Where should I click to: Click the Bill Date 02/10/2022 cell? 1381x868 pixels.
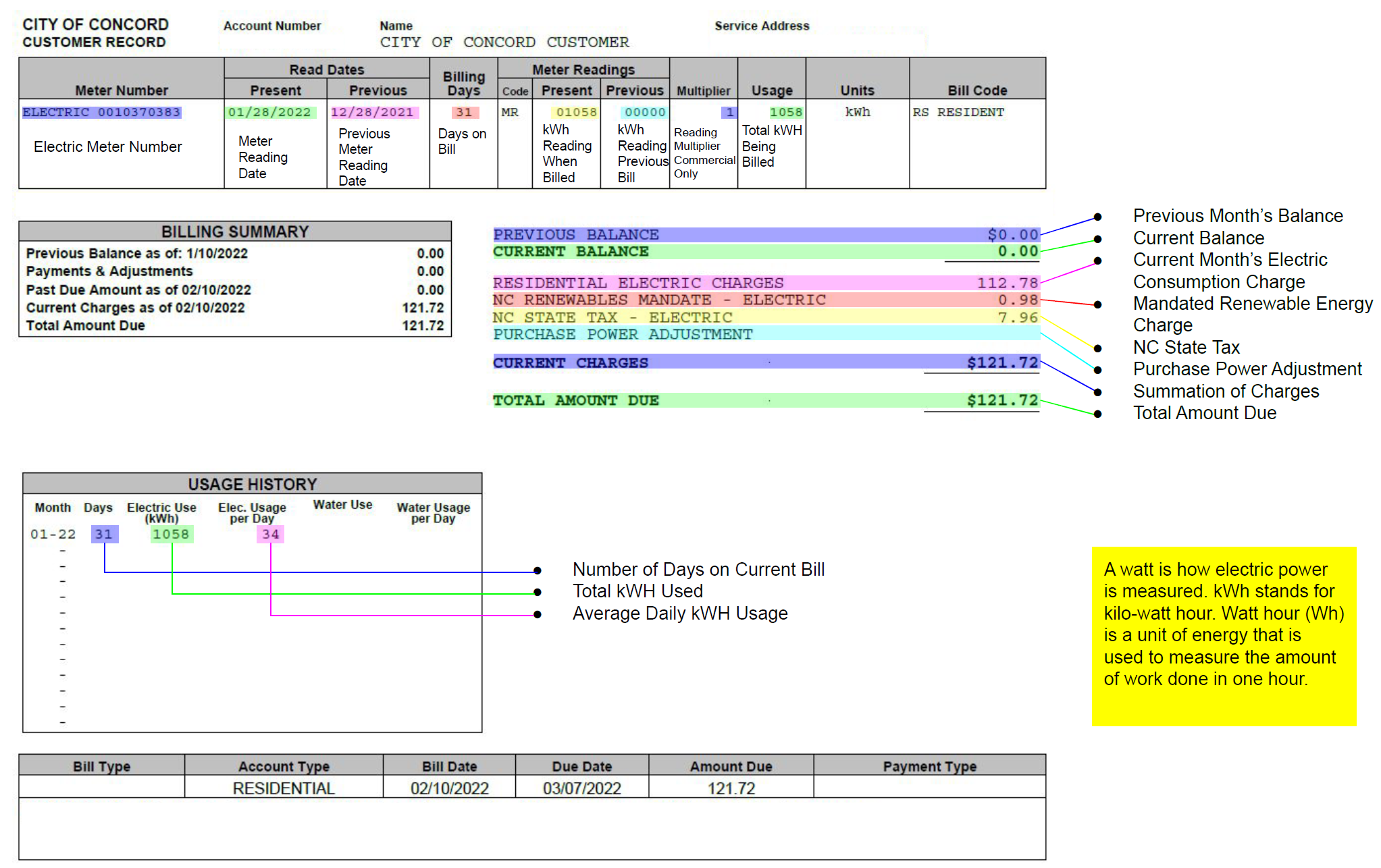tap(449, 788)
